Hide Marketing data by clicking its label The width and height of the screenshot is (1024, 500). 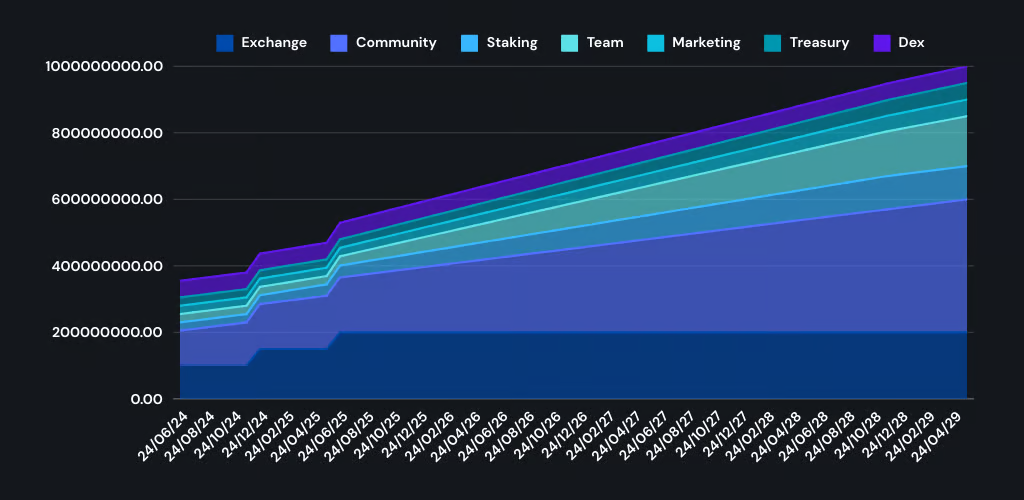point(706,43)
